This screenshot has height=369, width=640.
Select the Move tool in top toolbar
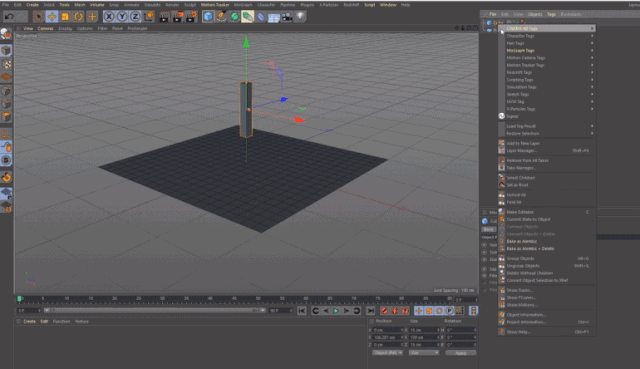pos(51,16)
